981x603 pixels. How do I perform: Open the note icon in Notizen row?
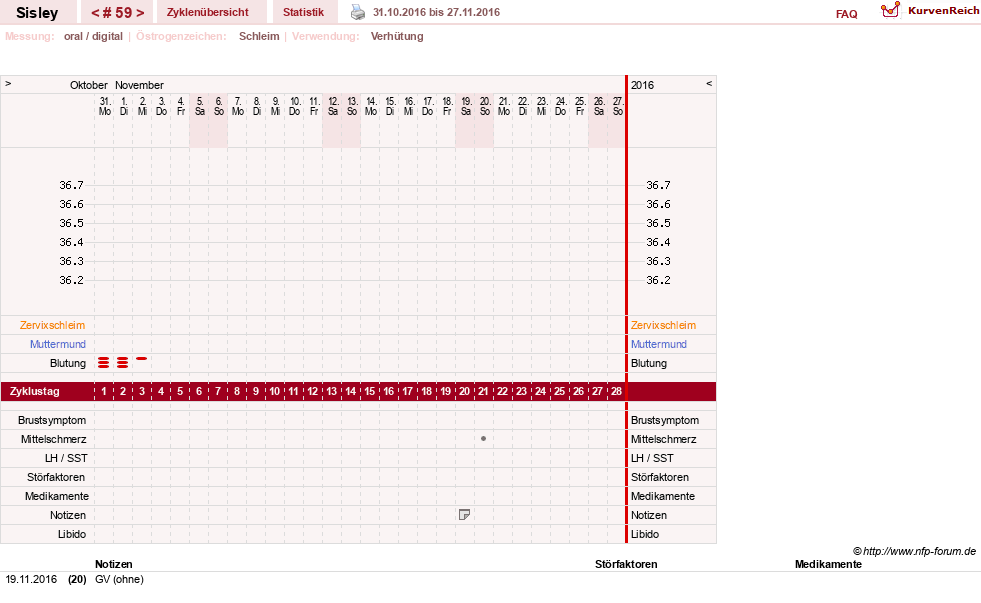(x=464, y=515)
